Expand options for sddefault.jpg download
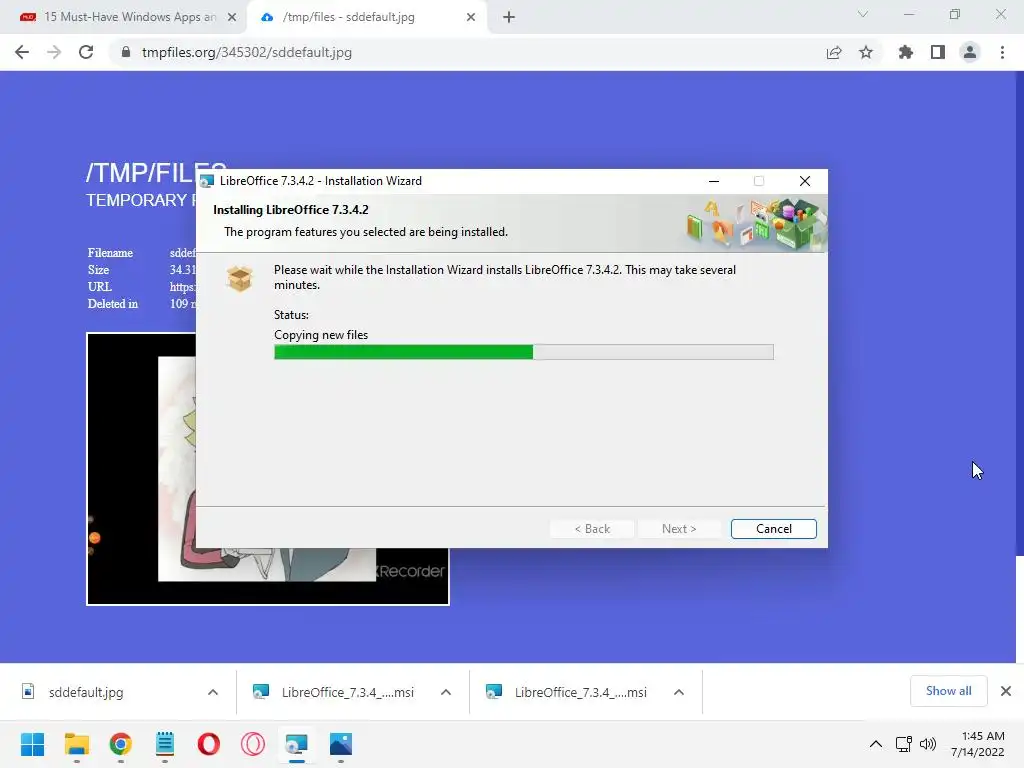This screenshot has height=768, width=1024. pos(213,692)
